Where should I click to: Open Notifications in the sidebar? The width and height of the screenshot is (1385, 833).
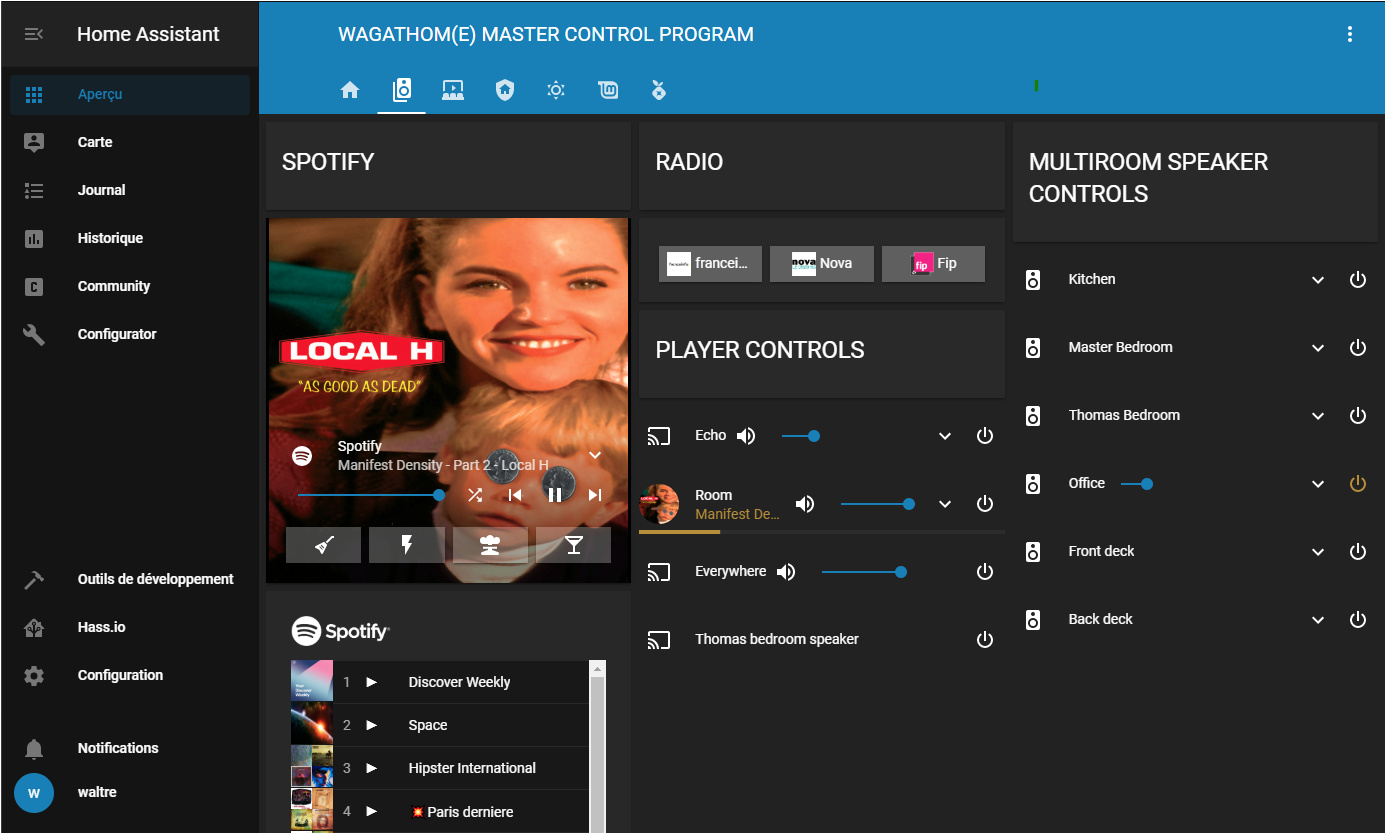click(130, 748)
